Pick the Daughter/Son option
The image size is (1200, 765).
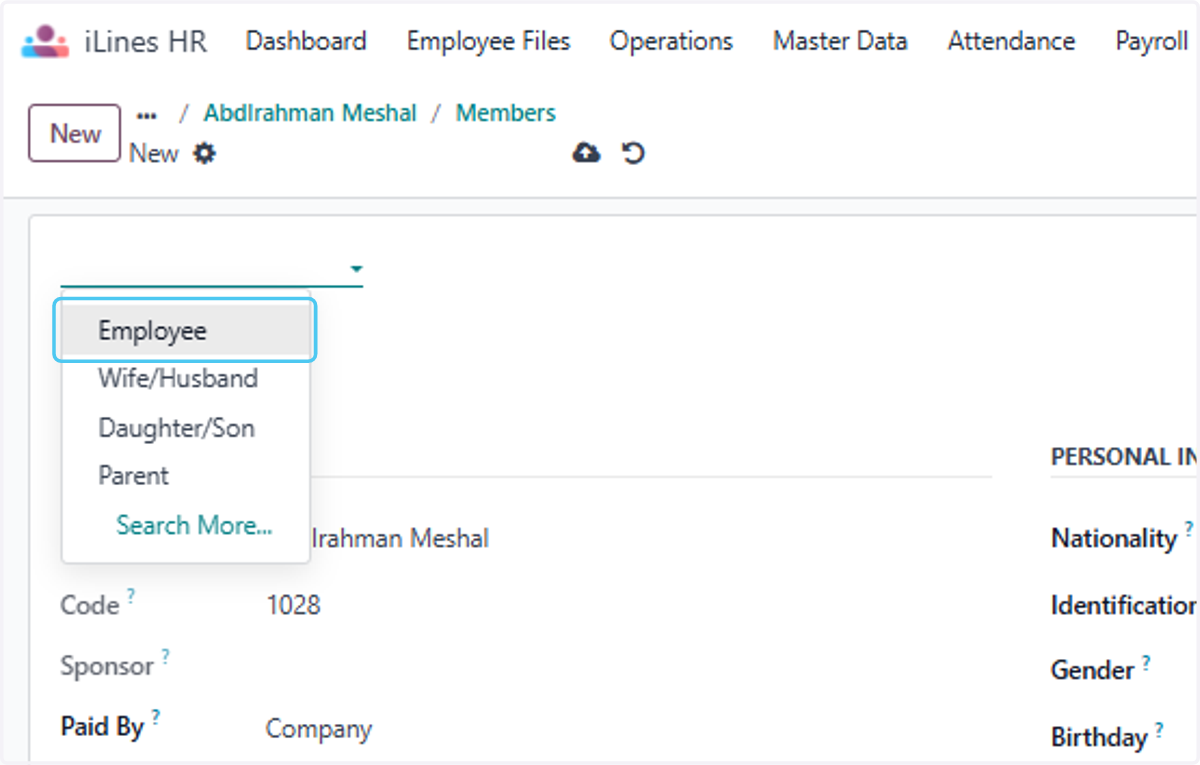[x=186, y=428]
